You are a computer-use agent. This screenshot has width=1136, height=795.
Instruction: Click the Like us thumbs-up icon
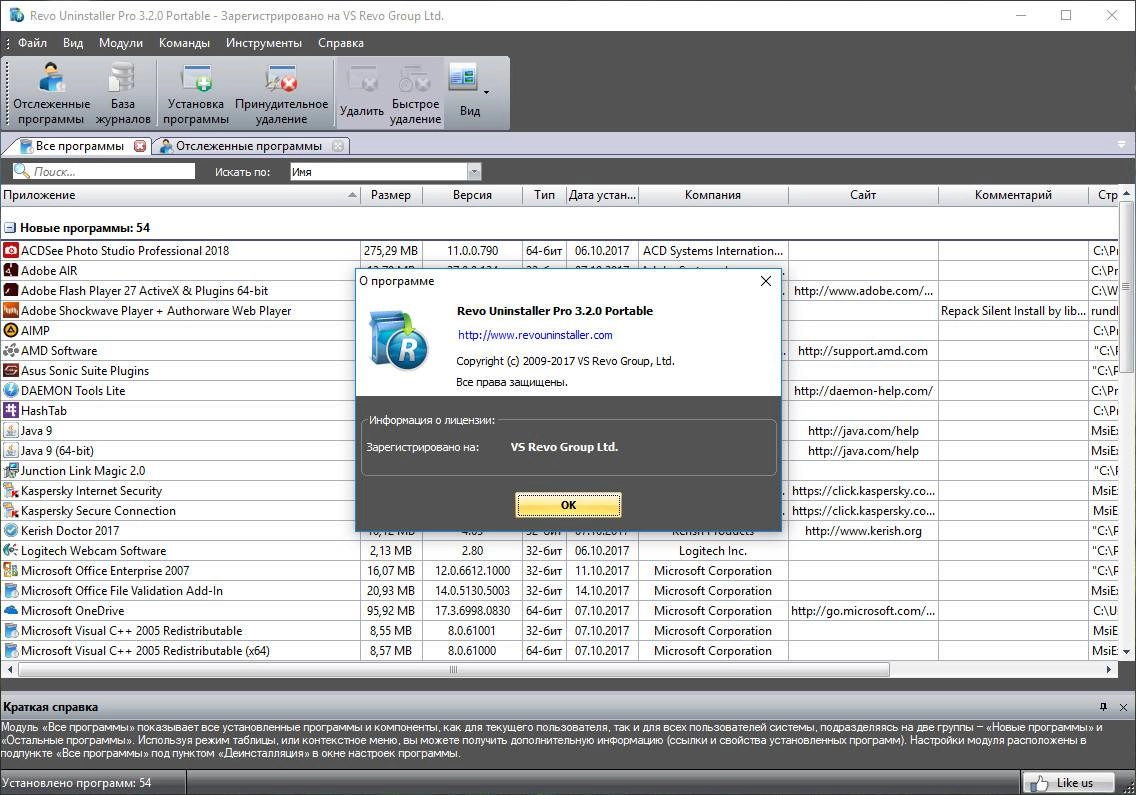[x=1040, y=783]
